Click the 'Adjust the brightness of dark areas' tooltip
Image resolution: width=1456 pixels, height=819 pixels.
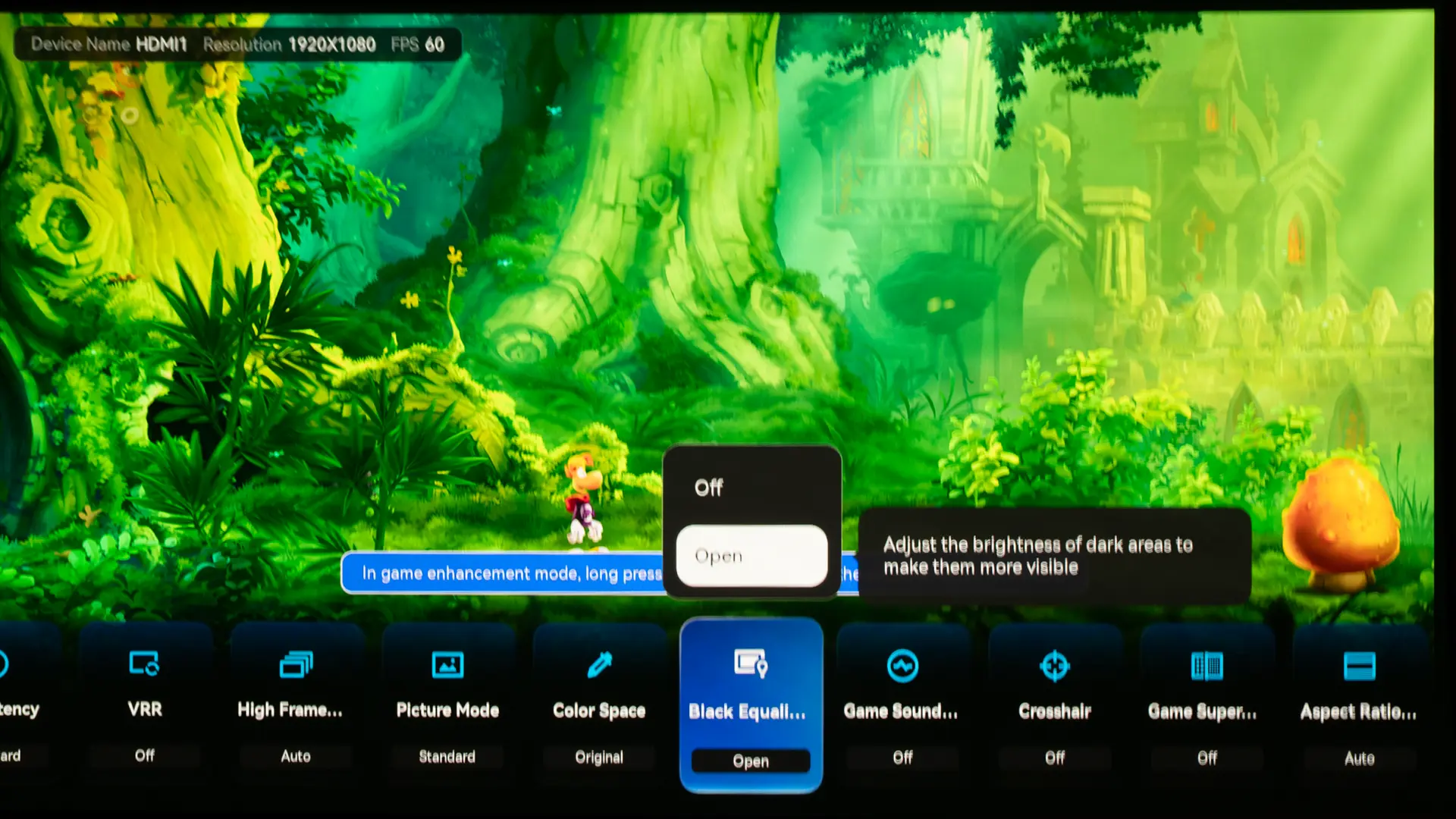[1054, 556]
